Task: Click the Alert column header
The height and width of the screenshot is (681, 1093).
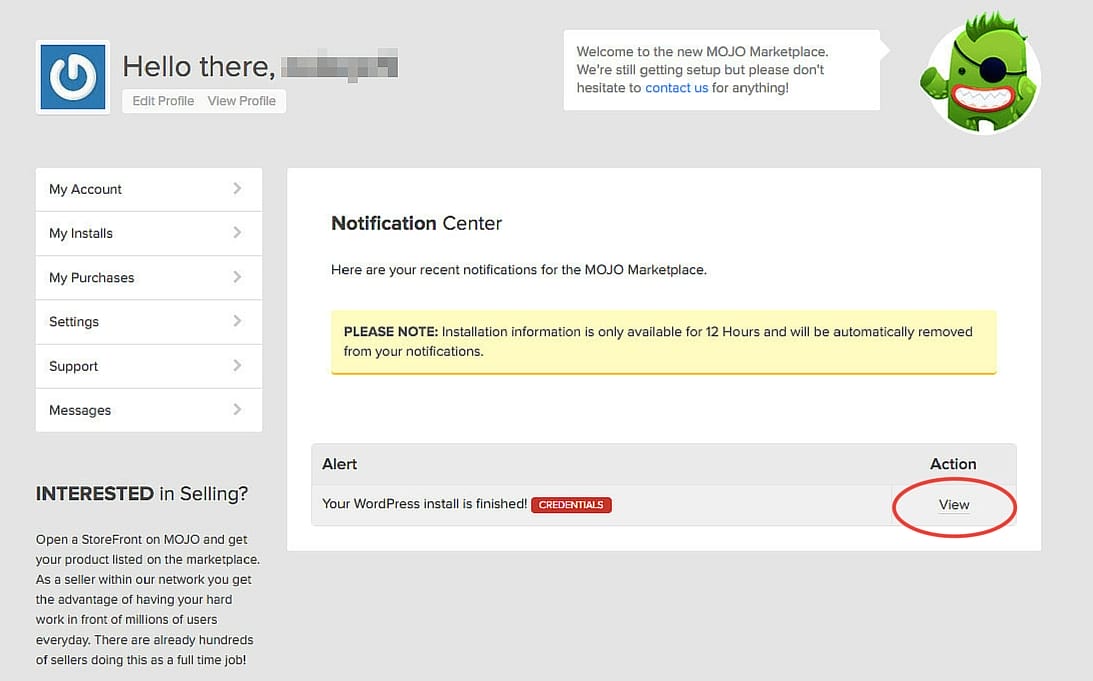Action: (x=340, y=464)
